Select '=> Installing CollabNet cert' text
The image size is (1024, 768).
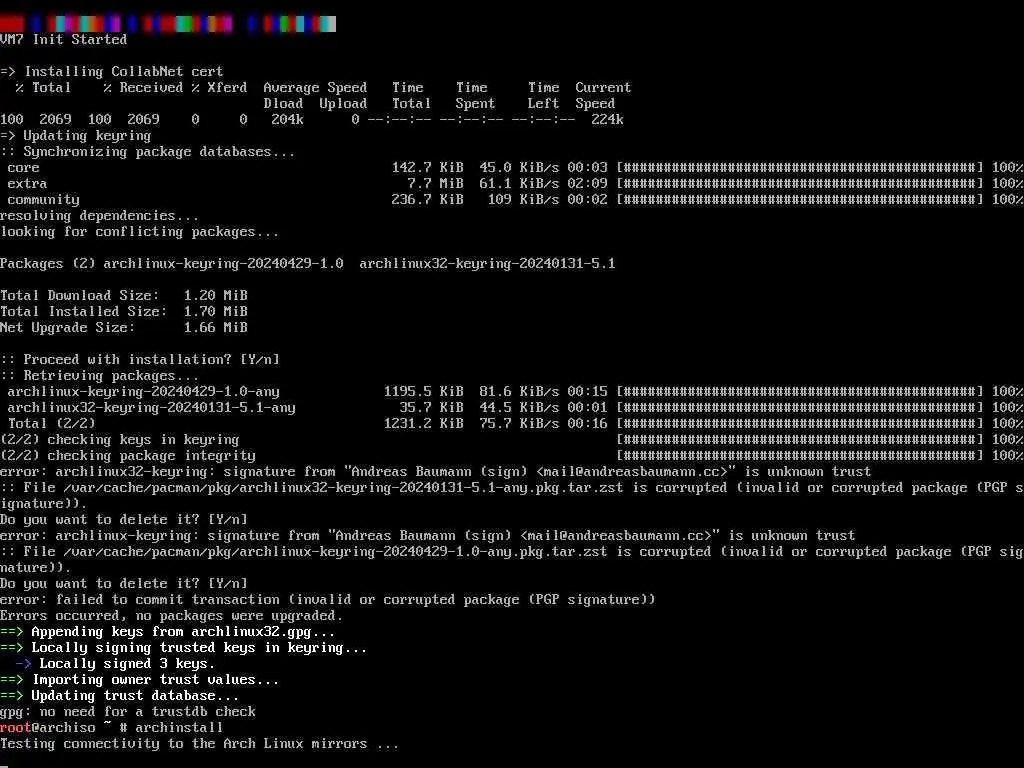pyautogui.click(x=112, y=71)
